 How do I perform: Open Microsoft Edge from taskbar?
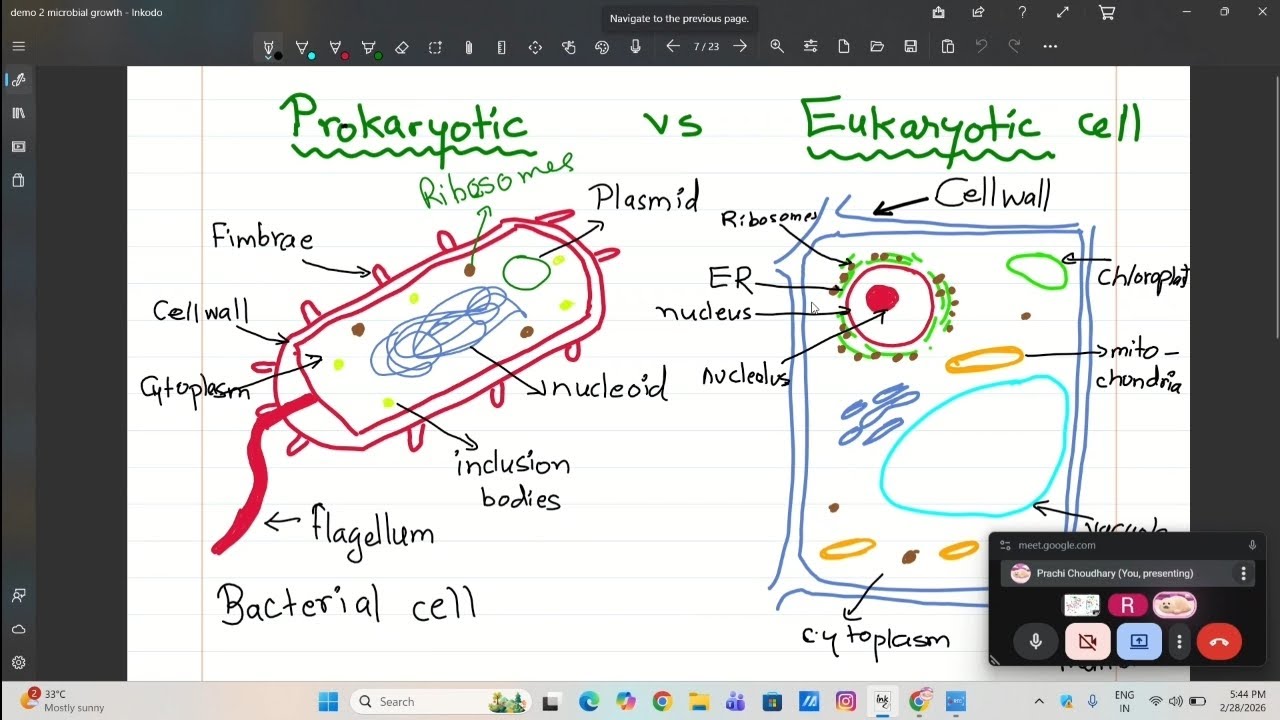pos(588,702)
